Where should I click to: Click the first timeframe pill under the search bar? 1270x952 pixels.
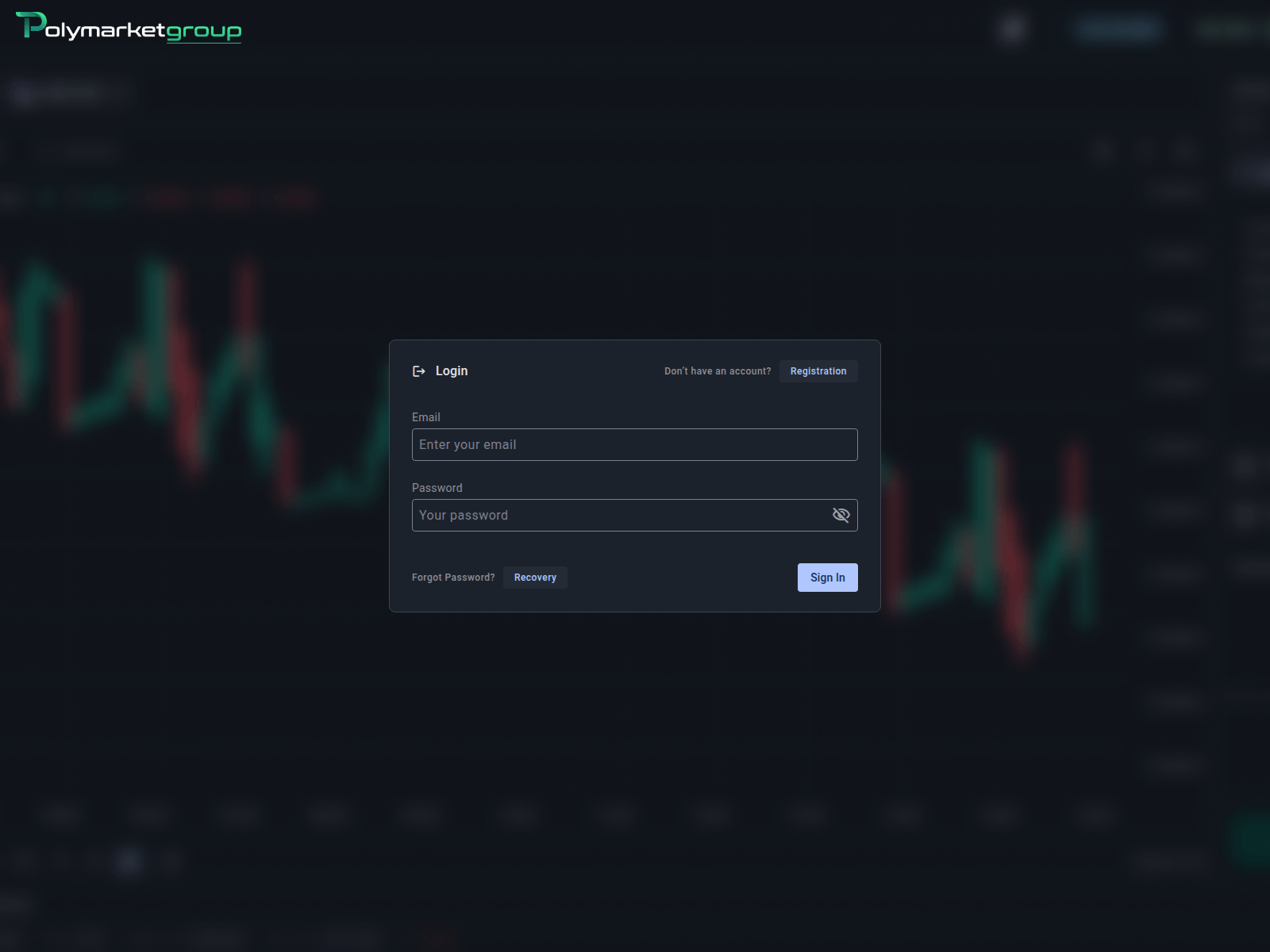(x=8, y=197)
